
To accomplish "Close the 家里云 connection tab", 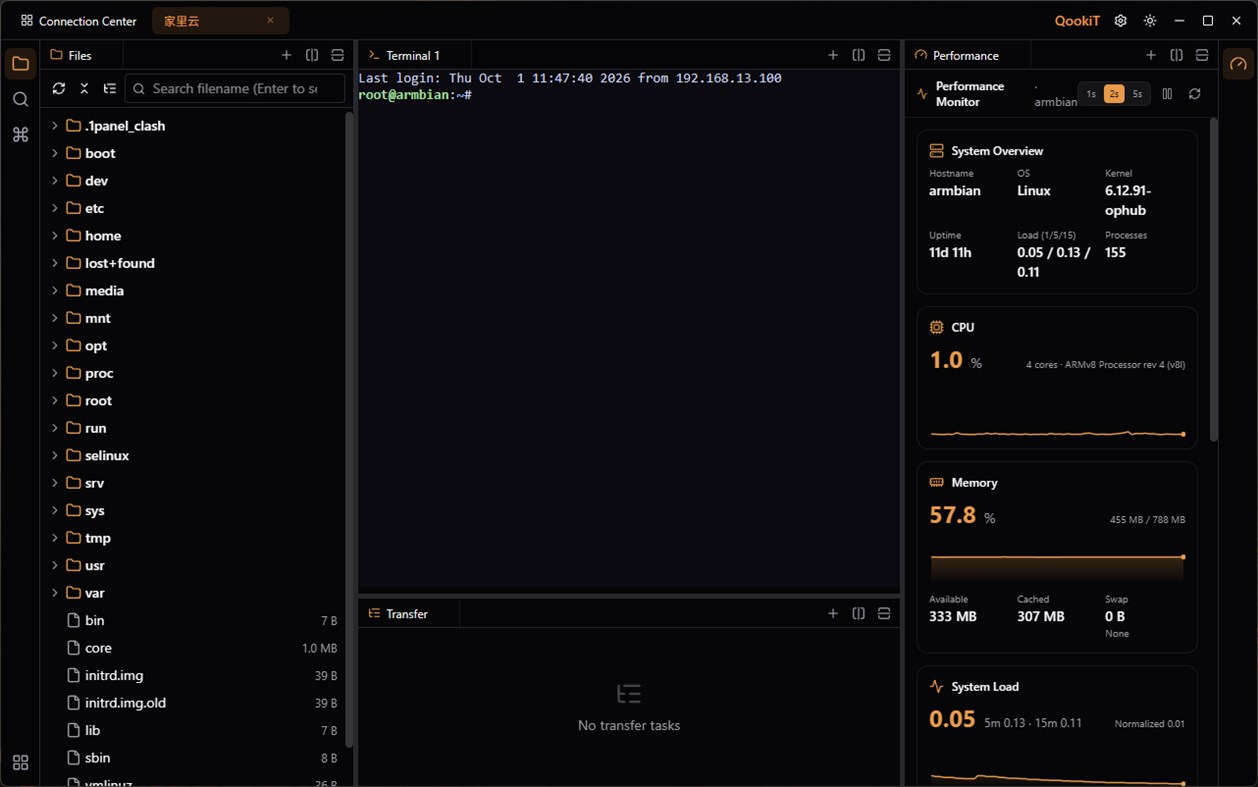I will coord(270,20).
